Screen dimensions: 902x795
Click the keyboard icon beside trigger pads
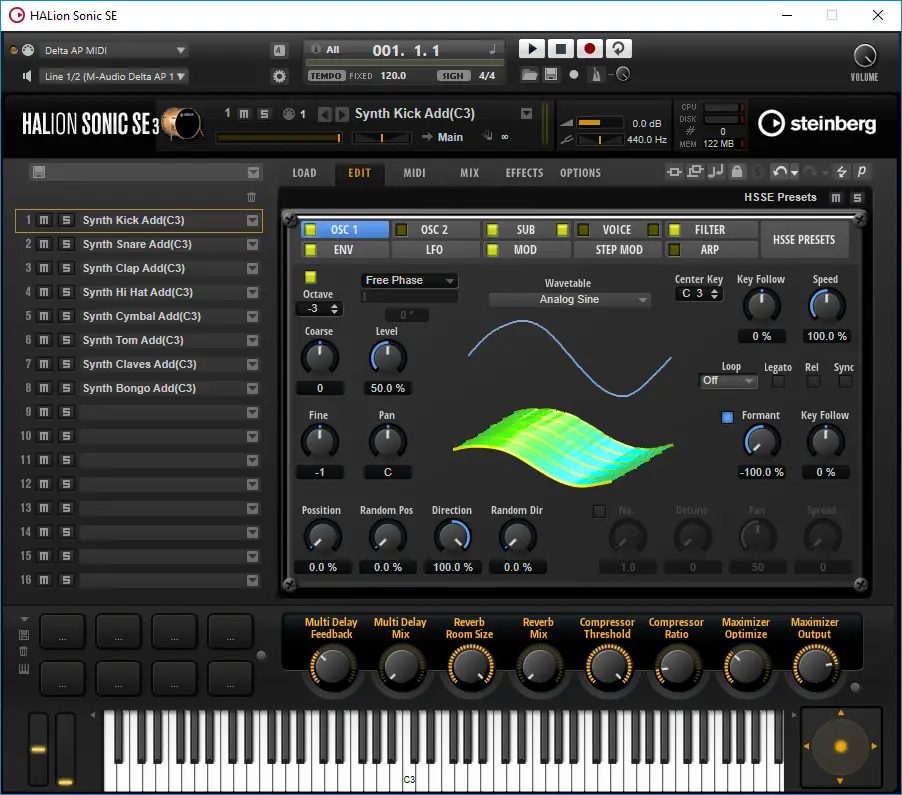click(24, 668)
